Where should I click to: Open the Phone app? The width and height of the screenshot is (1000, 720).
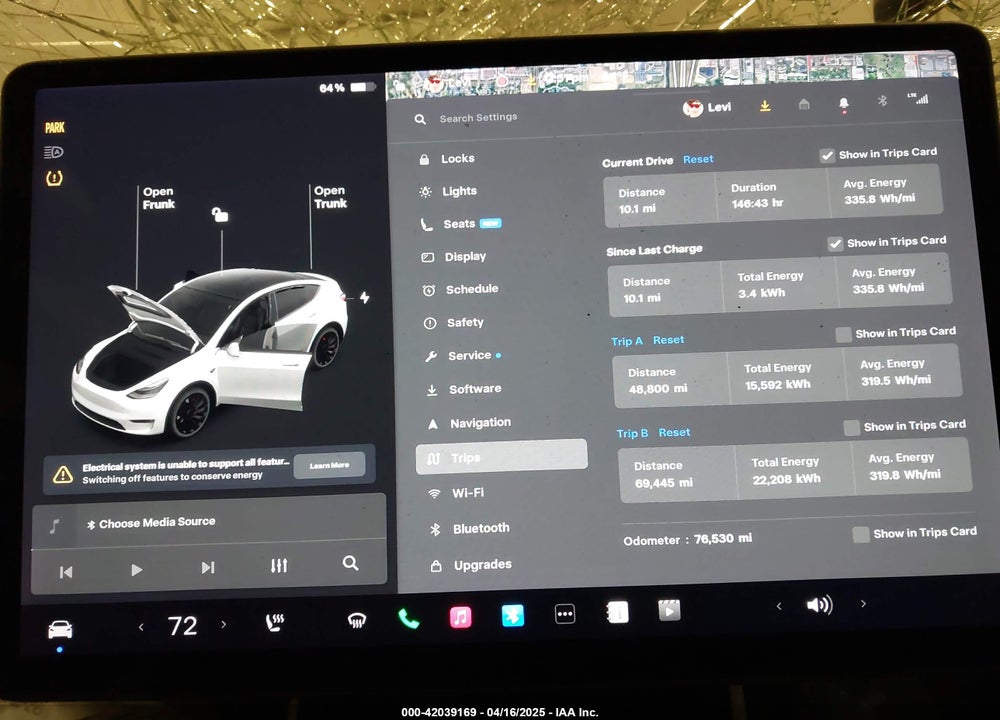tap(409, 619)
